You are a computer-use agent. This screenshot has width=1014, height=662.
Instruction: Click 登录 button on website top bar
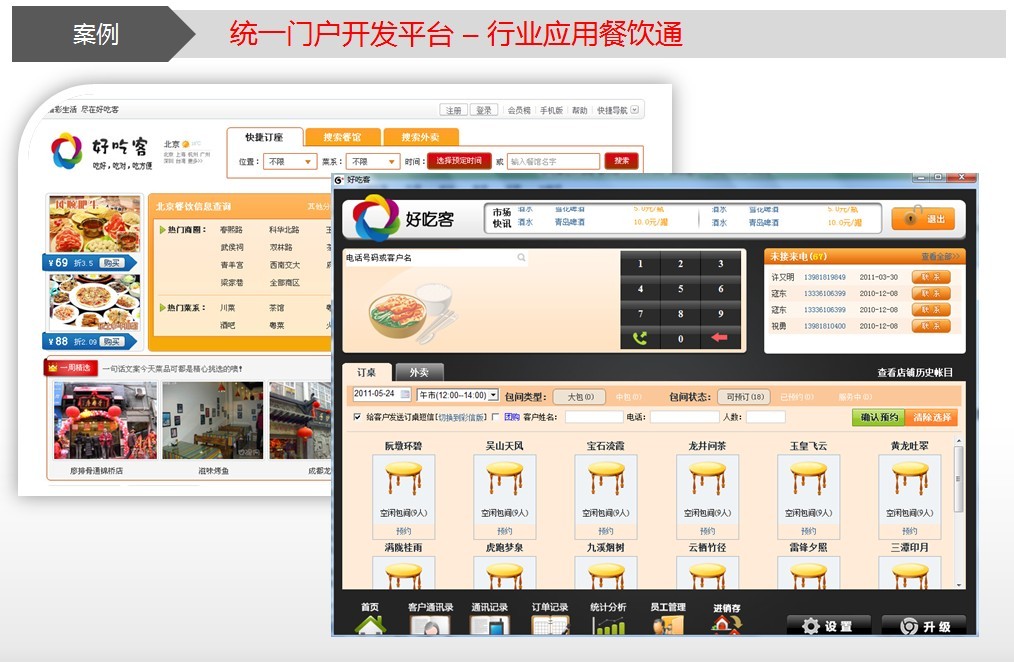(484, 110)
